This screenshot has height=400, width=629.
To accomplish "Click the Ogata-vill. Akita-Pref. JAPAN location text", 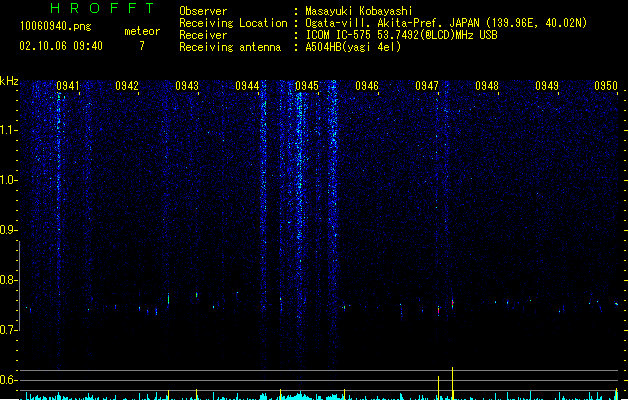I will point(446,23).
